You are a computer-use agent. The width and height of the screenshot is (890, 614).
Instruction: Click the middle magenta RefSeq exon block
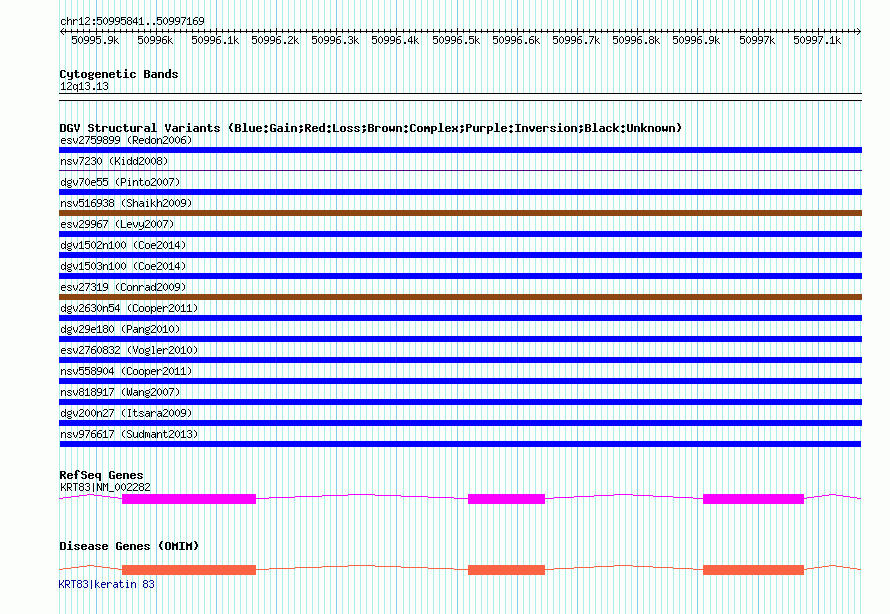pyautogui.click(x=506, y=499)
